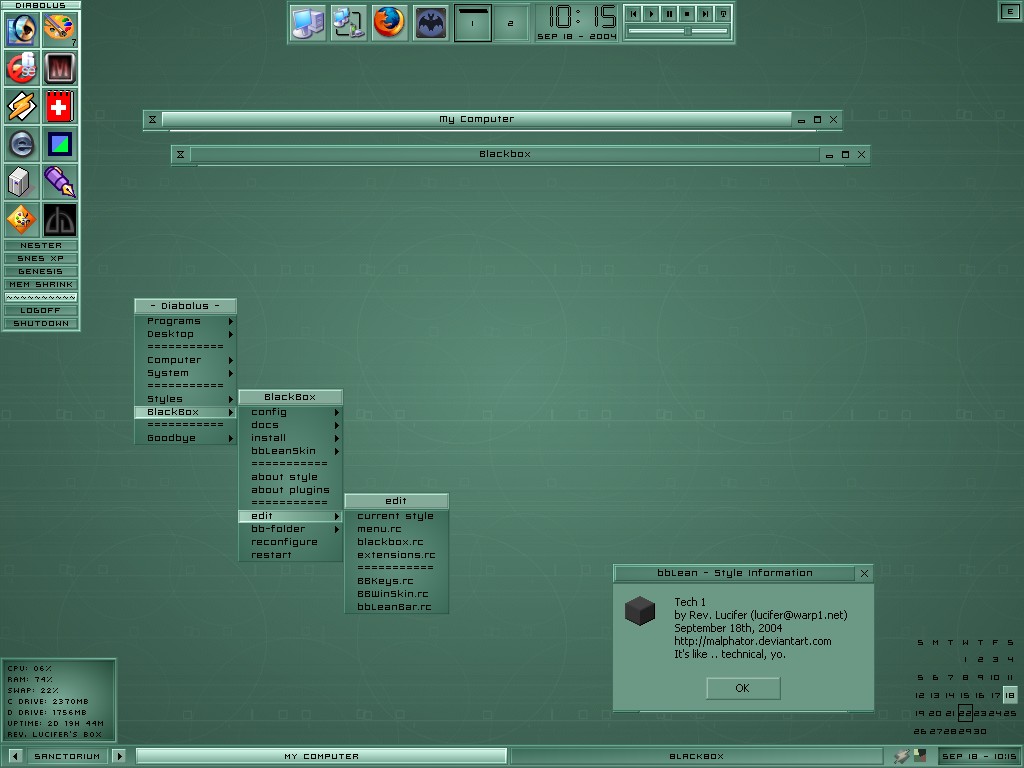Launch Winamp lightning bolt icon
1024x768 pixels.
tap(22, 106)
